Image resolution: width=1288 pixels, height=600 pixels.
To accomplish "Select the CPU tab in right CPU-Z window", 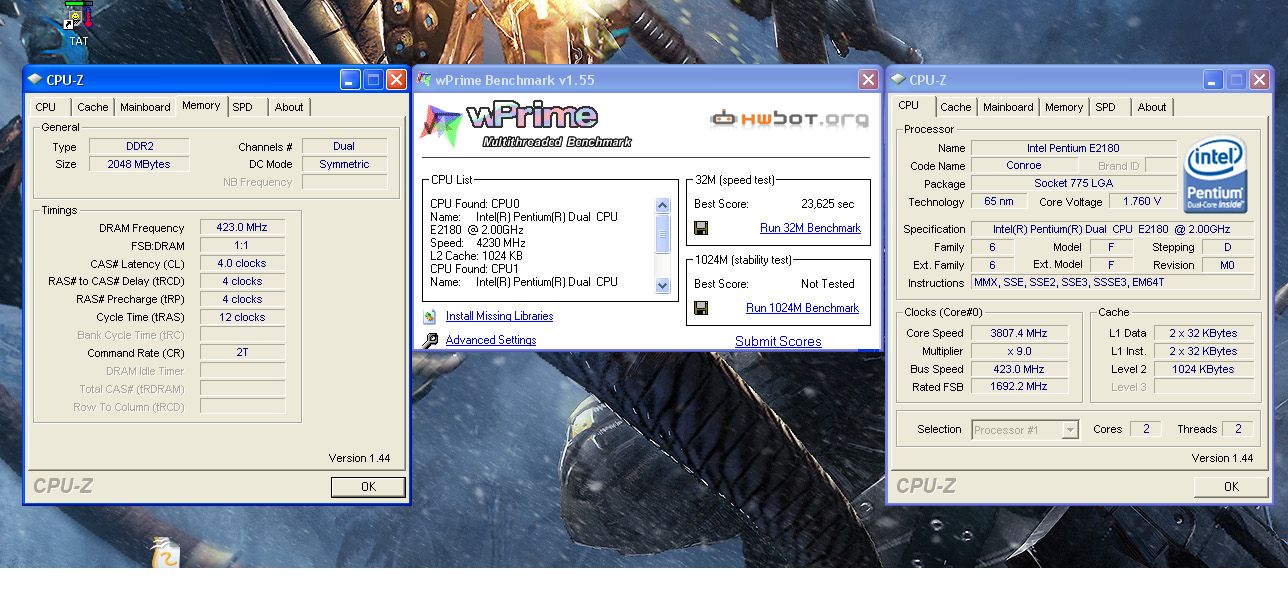I will tap(909, 105).
